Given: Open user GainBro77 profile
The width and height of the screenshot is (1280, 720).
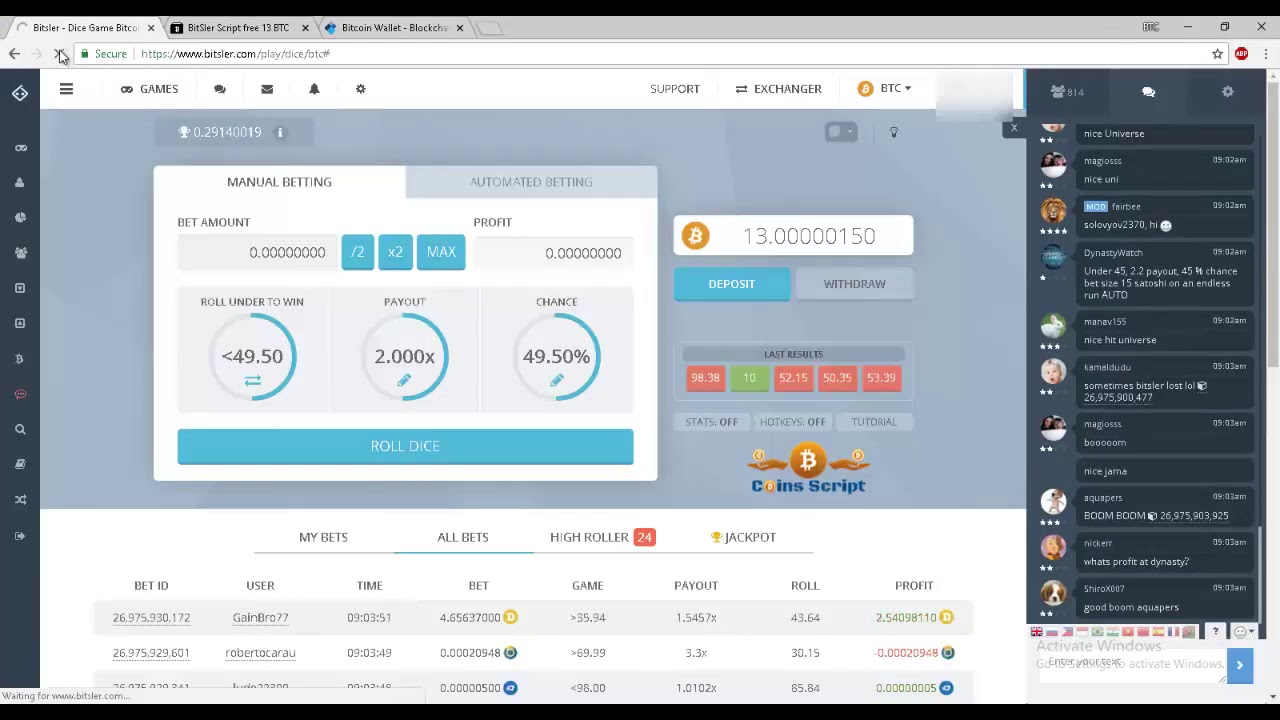Looking at the screenshot, I should tap(260, 618).
